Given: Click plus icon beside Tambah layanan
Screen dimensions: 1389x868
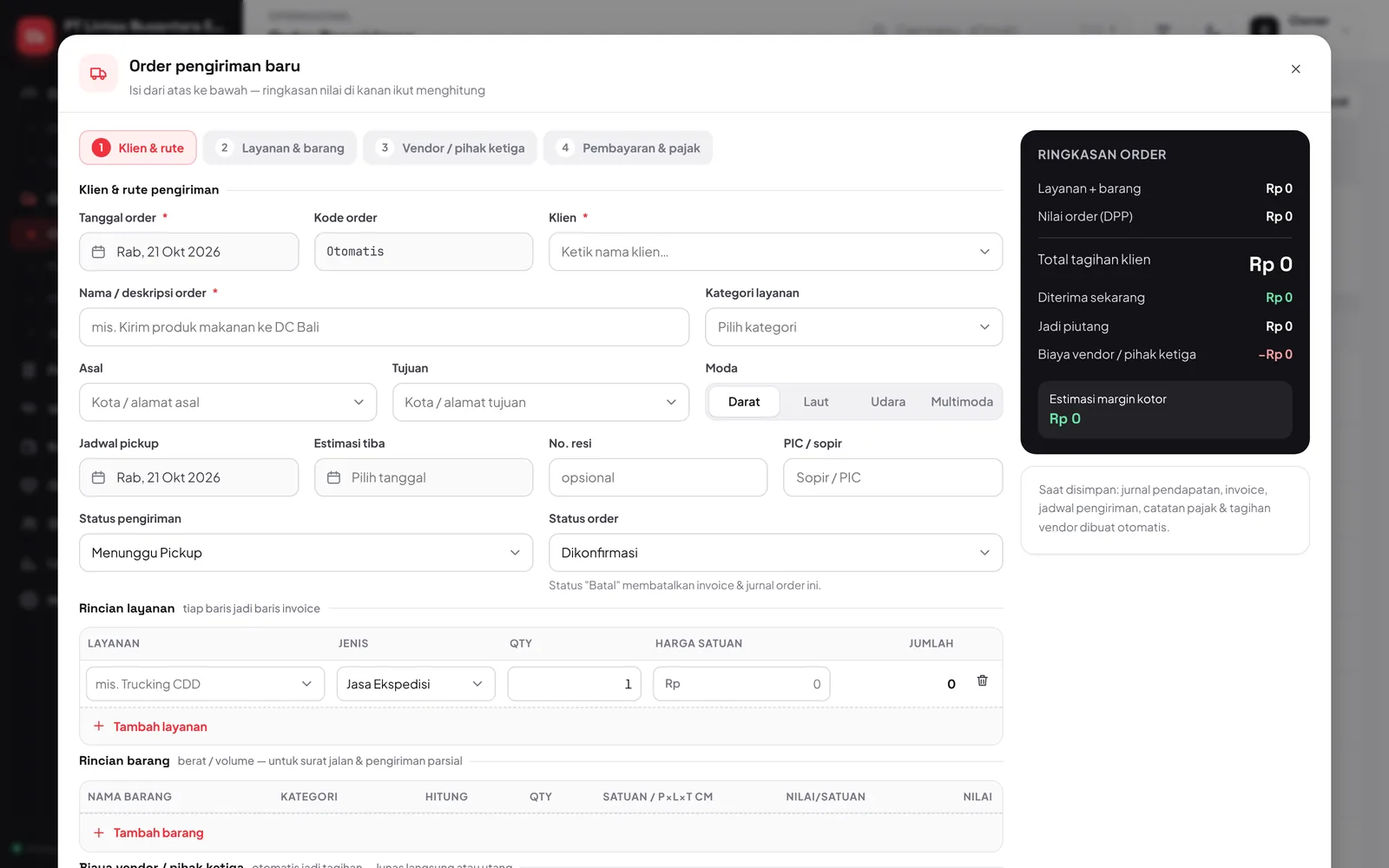Looking at the screenshot, I should coord(99,727).
